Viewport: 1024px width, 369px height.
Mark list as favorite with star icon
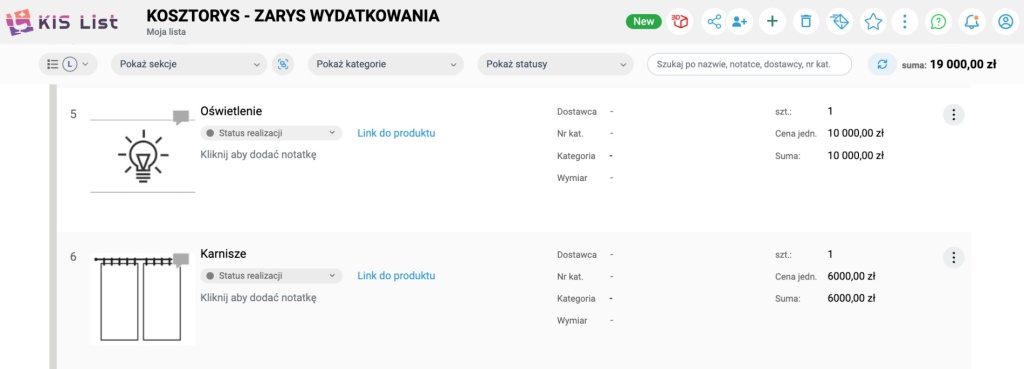coord(873,22)
